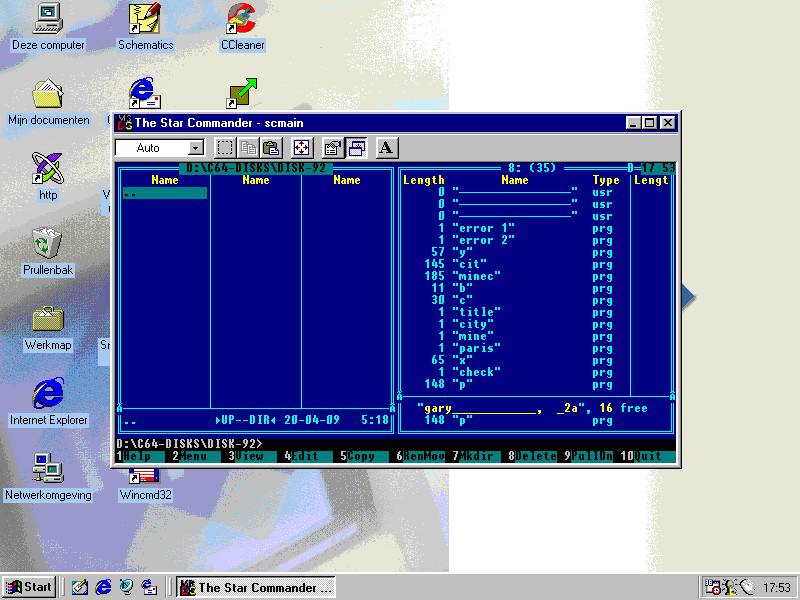Open the font size dropdown set to Auto
This screenshot has height=600, width=800.
coord(159,148)
